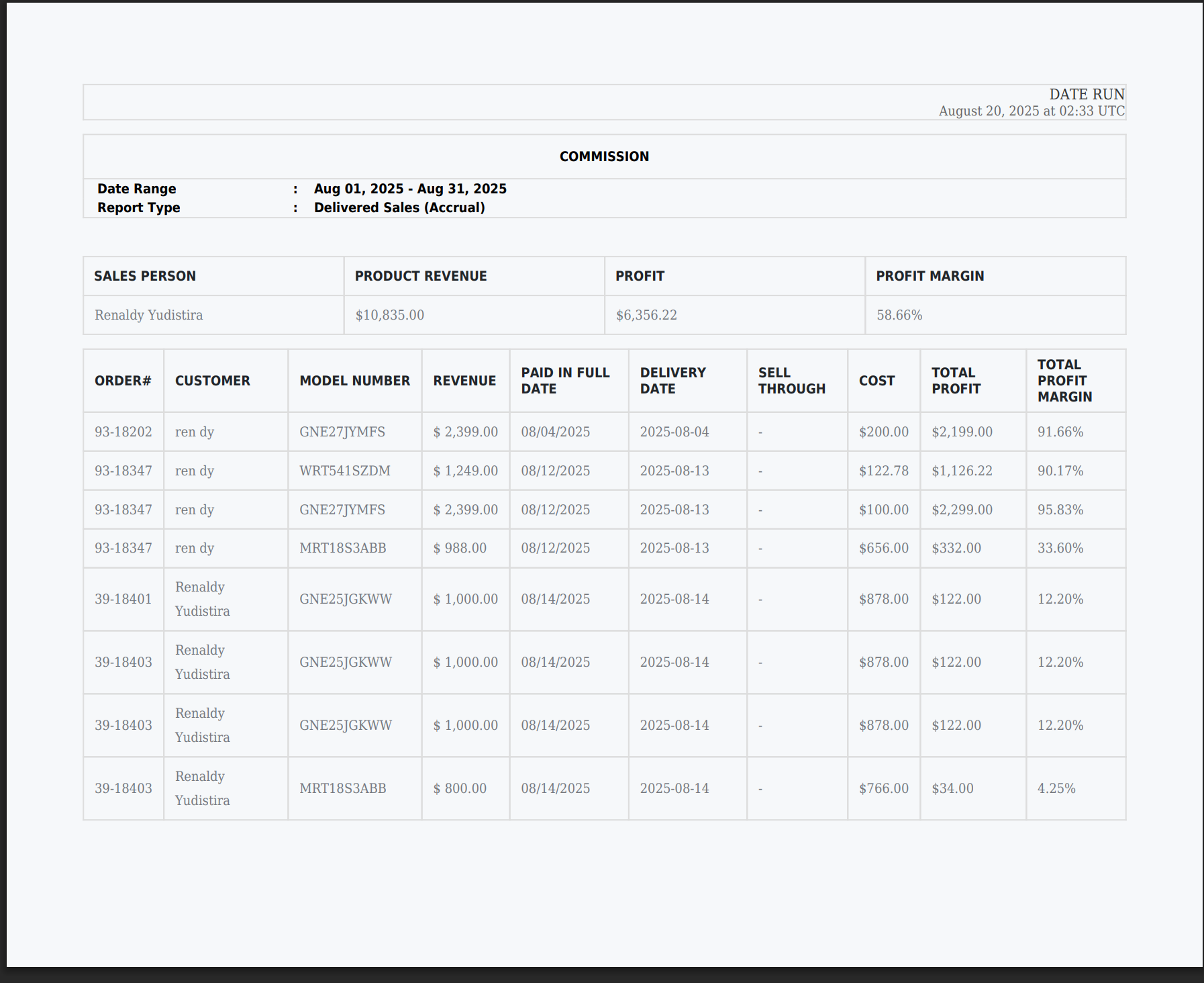The image size is (1204, 983).
Task: Click the ORDER# column header
Action: pos(123,381)
